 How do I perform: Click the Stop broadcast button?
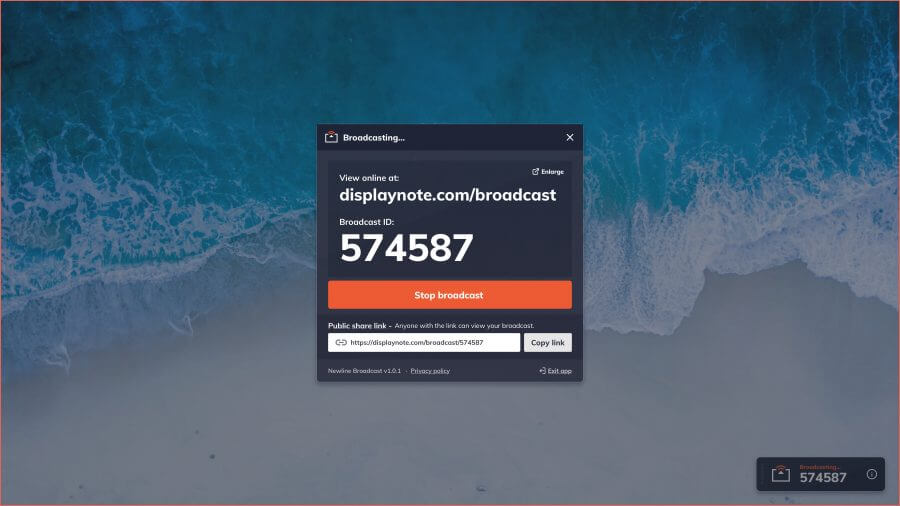click(449, 295)
